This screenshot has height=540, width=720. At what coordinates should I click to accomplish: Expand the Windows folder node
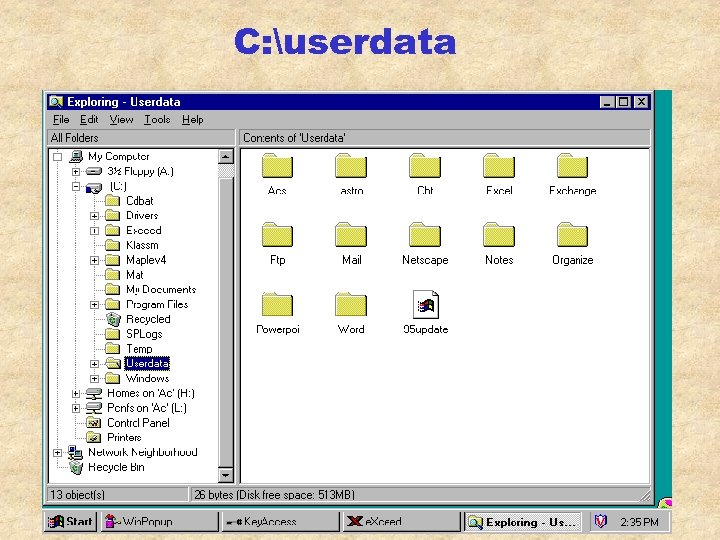point(94,379)
